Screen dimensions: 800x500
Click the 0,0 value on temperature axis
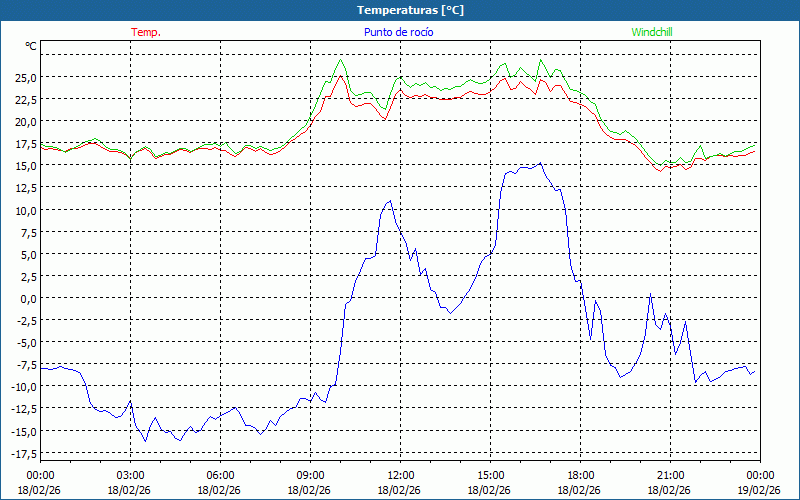28,298
